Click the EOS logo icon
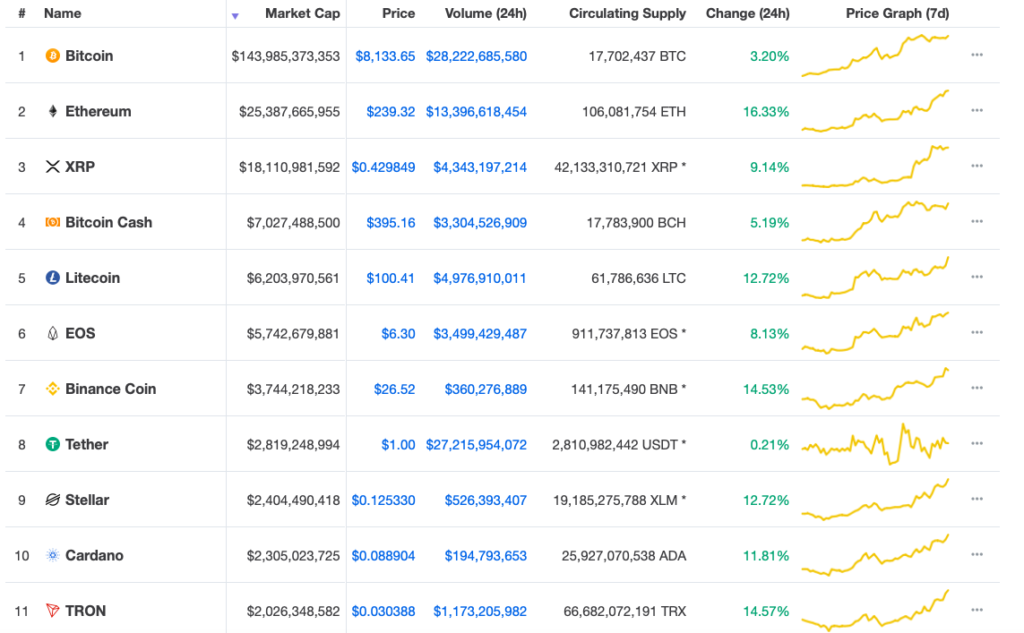Viewport: 1024px width, 633px height. pyautogui.click(x=52, y=333)
